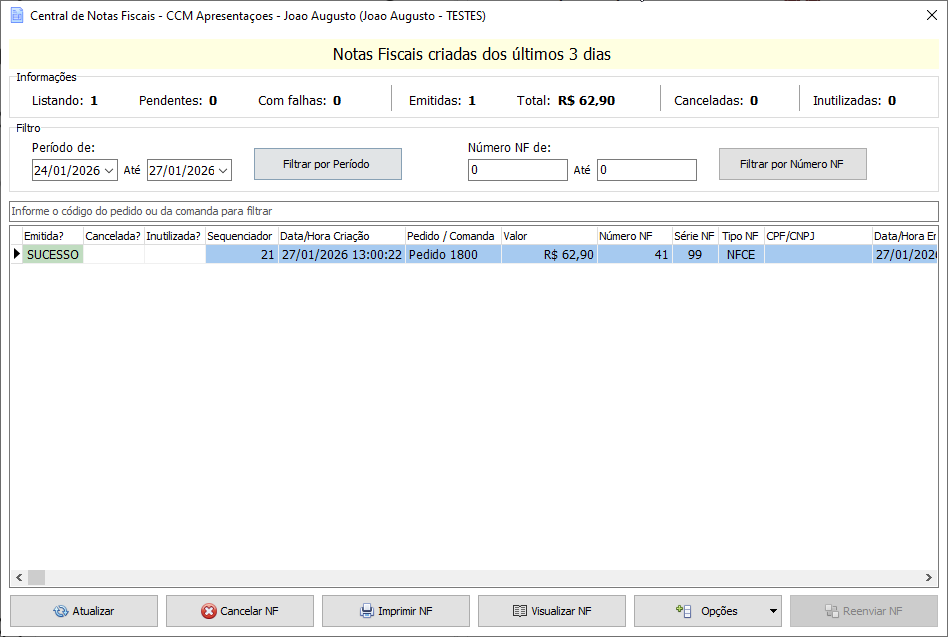This screenshot has height=637, width=948.
Task: Sort by the Sequenciador column header
Action: coord(240,236)
